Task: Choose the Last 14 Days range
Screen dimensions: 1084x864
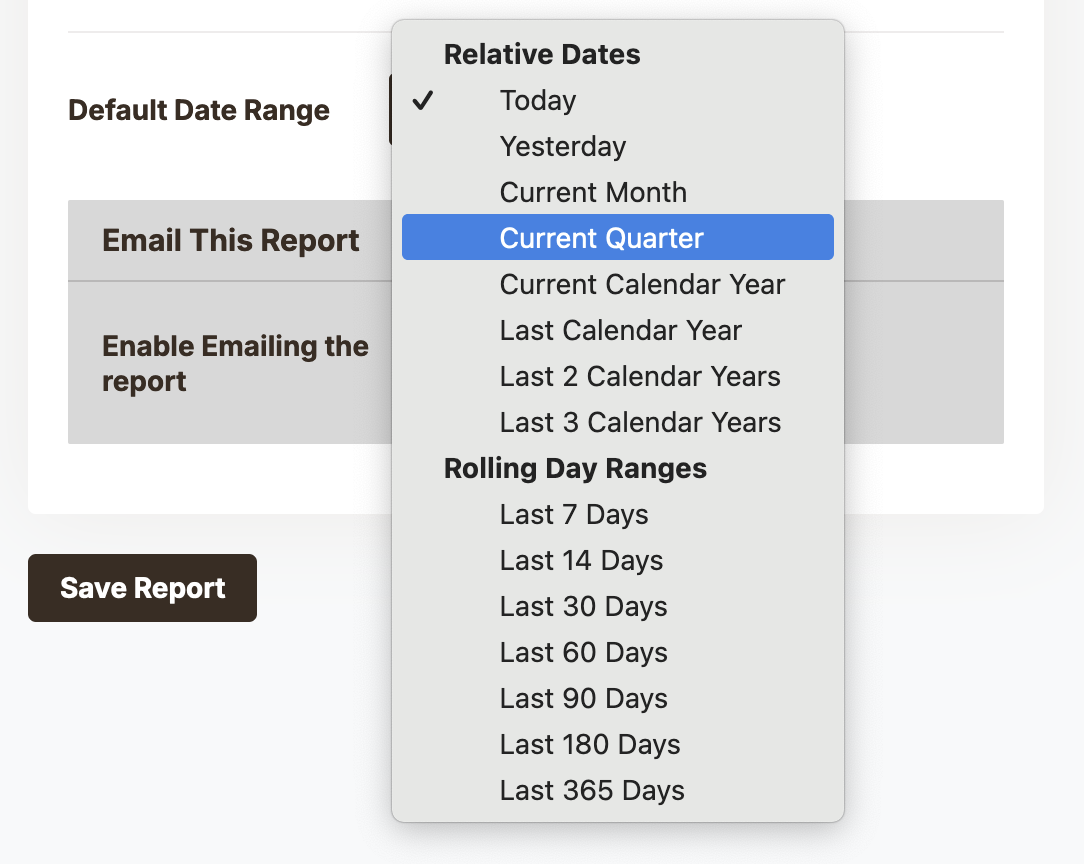Action: pos(581,561)
